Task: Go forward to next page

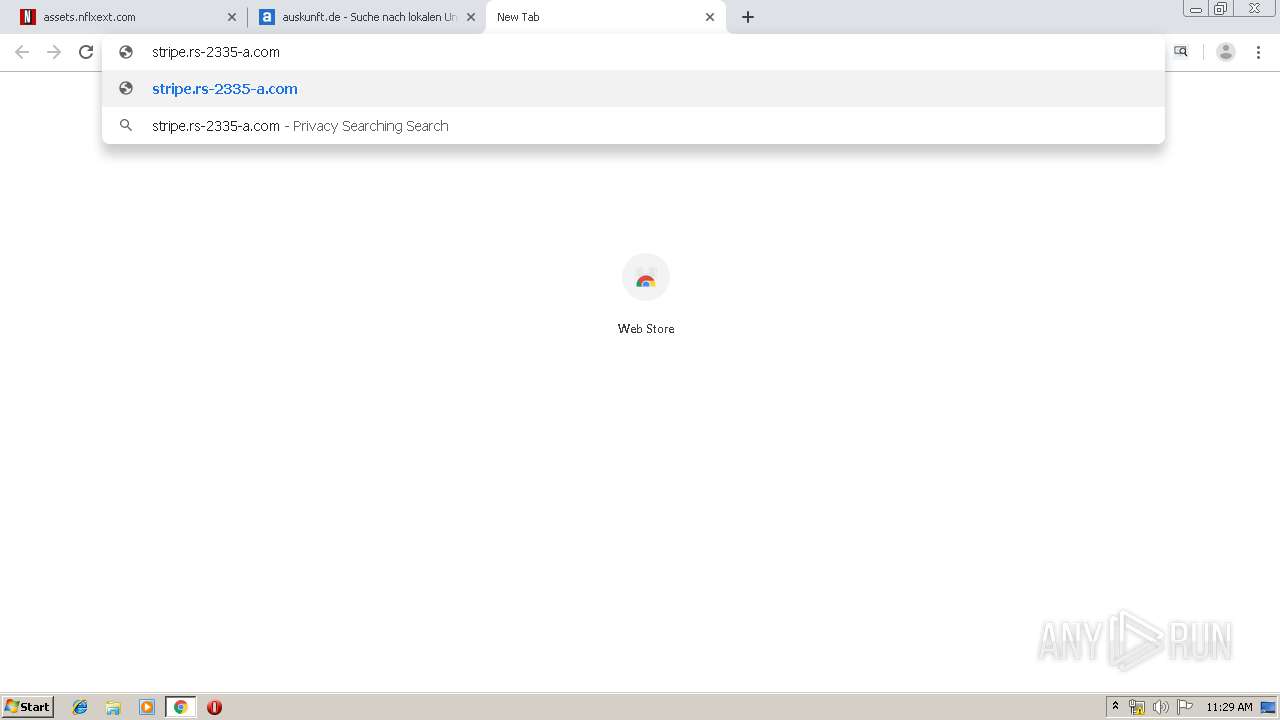Action: point(54,52)
